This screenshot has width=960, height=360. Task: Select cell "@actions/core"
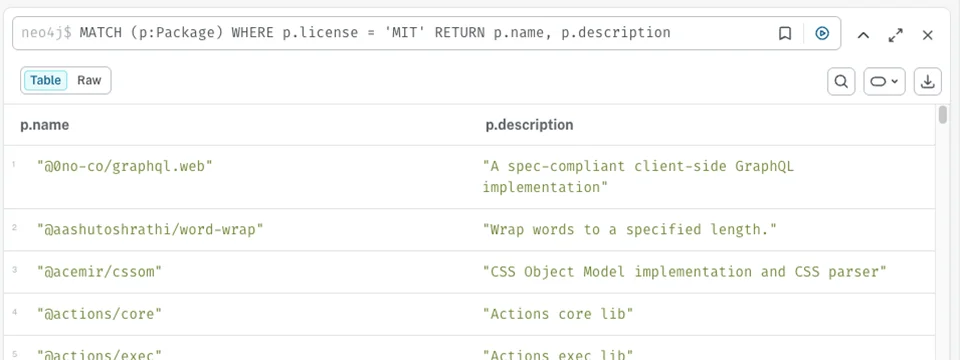click(99, 314)
